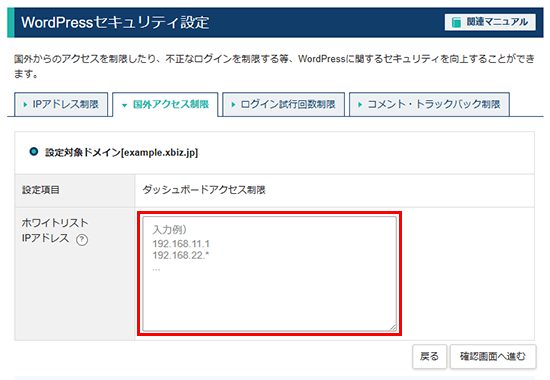
Task: Click the WordPressセキュリティ設定 page title
Action: click(x=115, y=22)
